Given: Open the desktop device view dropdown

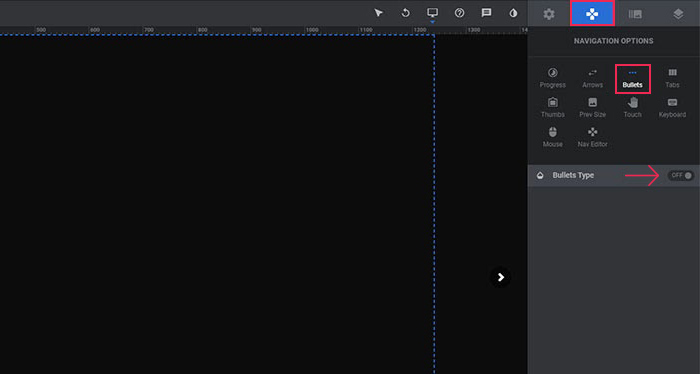Looking at the screenshot, I should click(x=432, y=13).
